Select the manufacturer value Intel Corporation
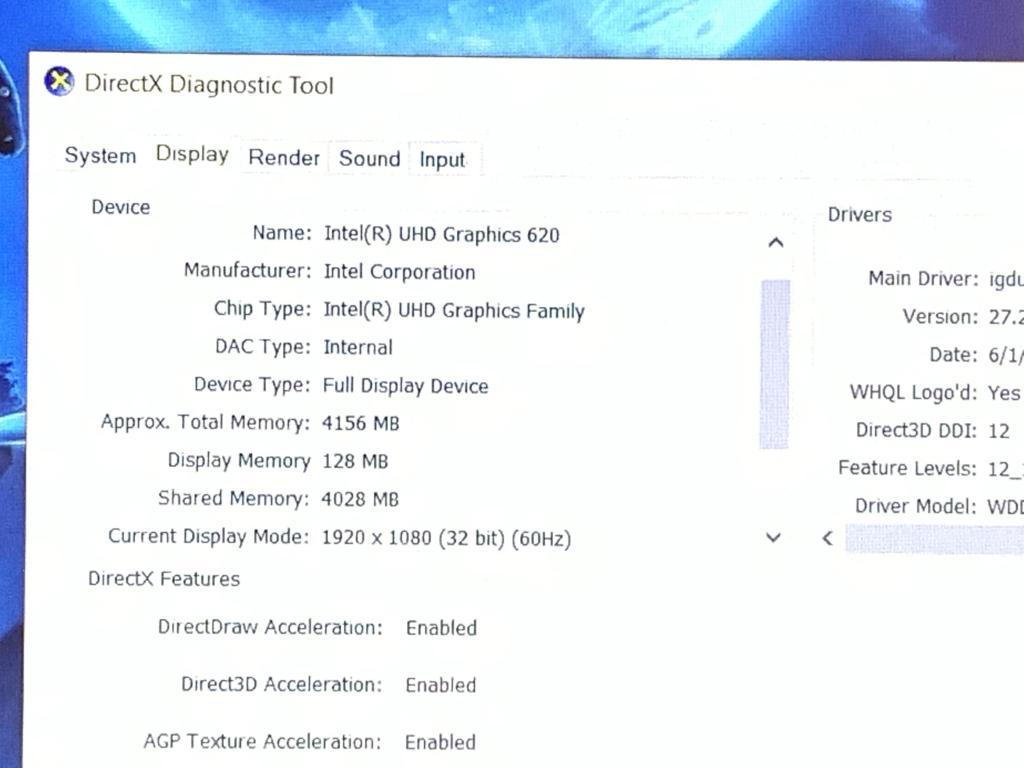 400,272
